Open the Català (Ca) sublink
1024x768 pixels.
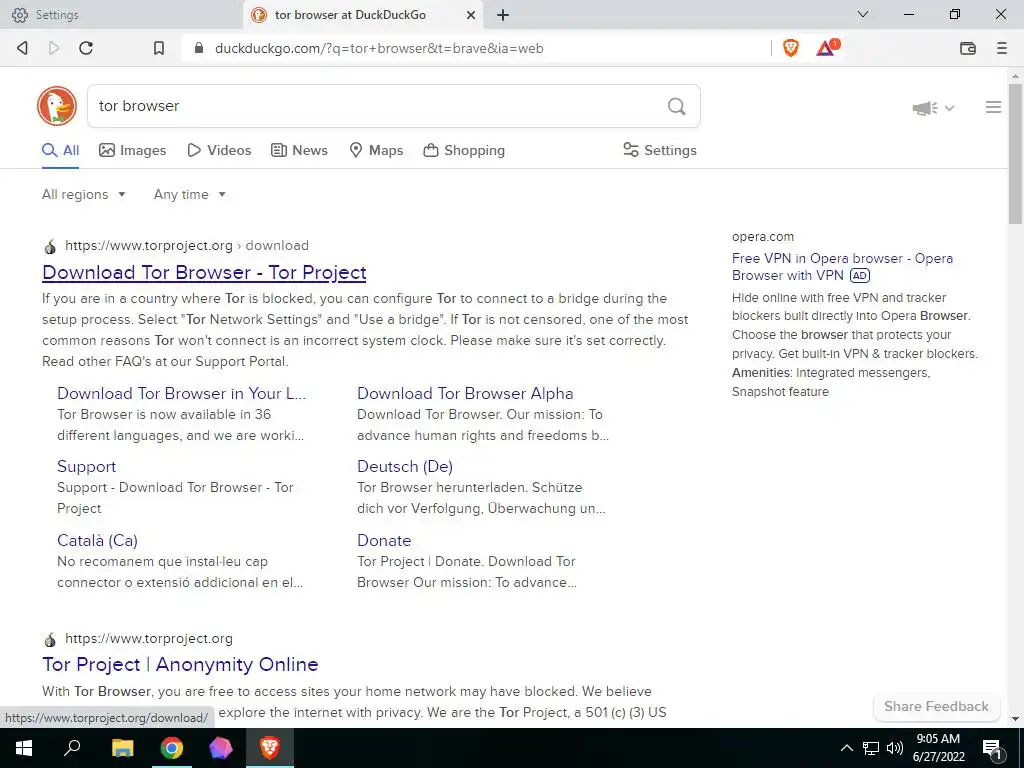[97, 540]
